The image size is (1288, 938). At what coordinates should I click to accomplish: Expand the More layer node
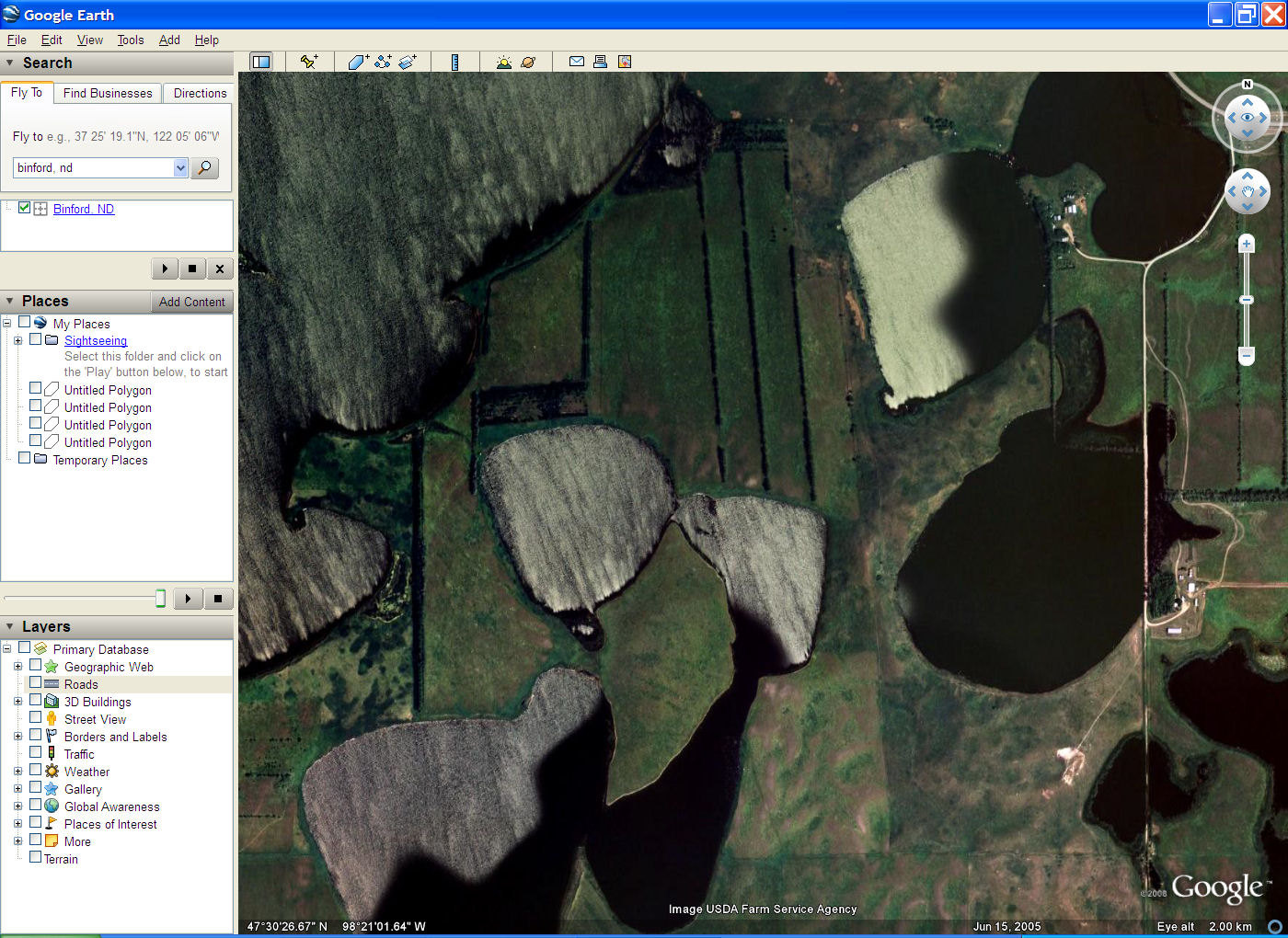tap(17, 841)
